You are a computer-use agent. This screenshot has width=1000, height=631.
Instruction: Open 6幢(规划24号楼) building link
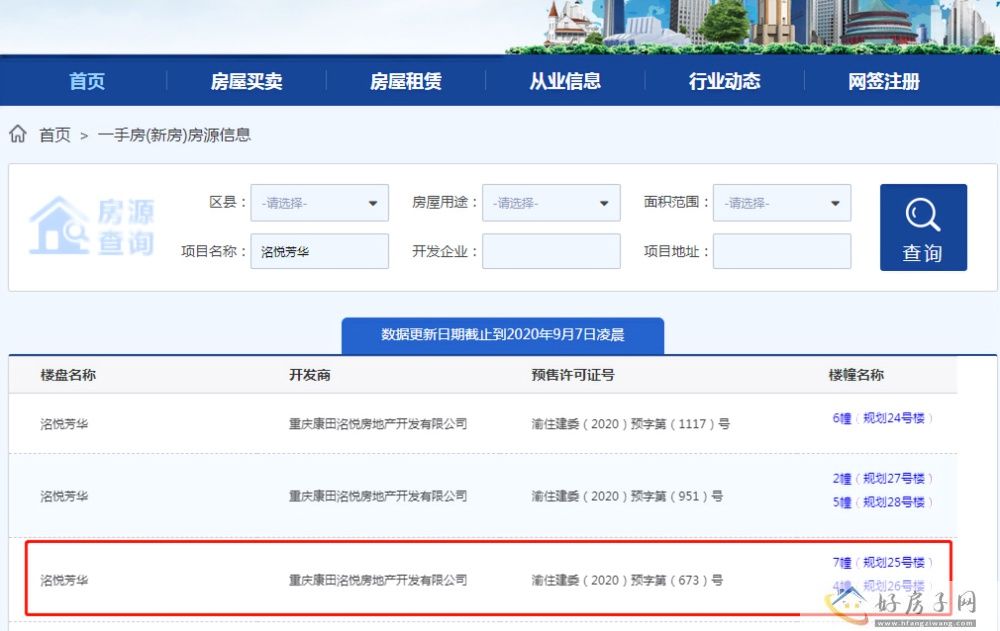[x=882, y=418]
